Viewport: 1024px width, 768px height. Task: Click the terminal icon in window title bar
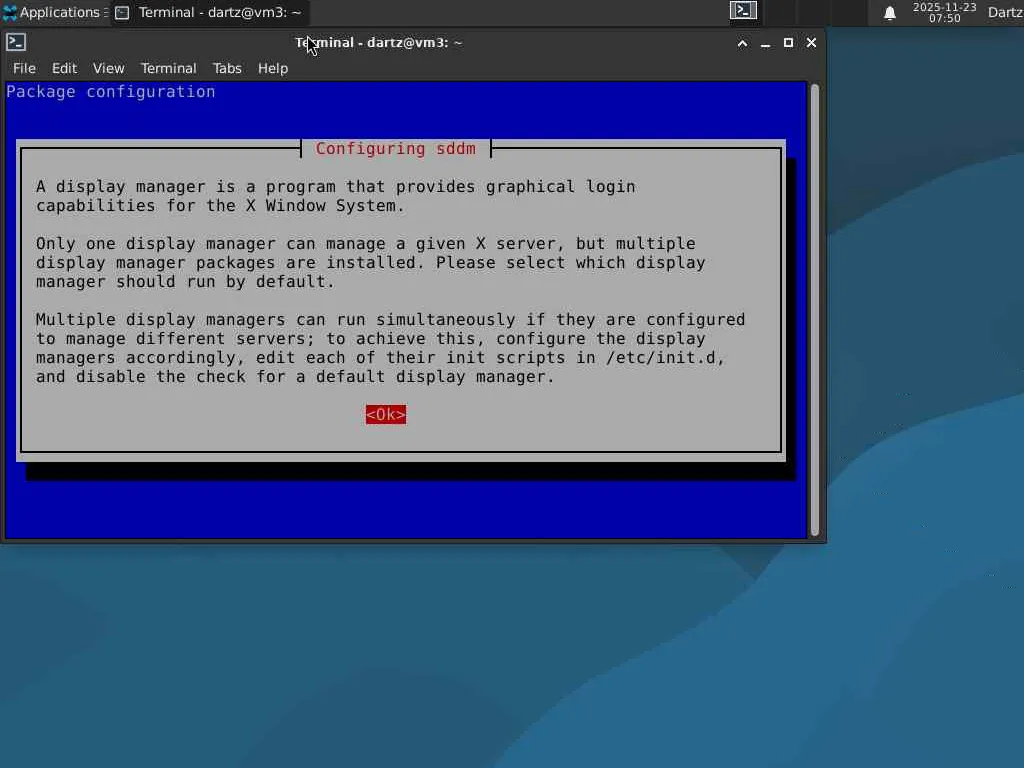coord(16,42)
